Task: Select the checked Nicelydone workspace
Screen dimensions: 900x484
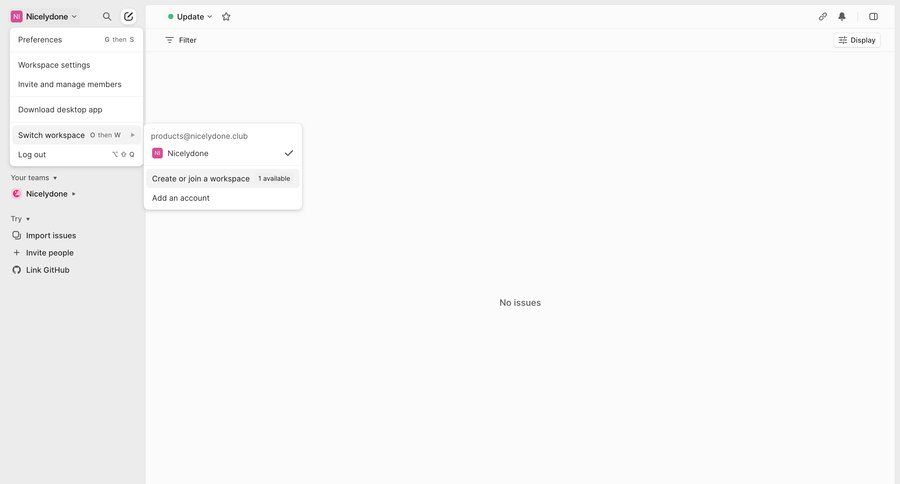Action: coord(223,153)
